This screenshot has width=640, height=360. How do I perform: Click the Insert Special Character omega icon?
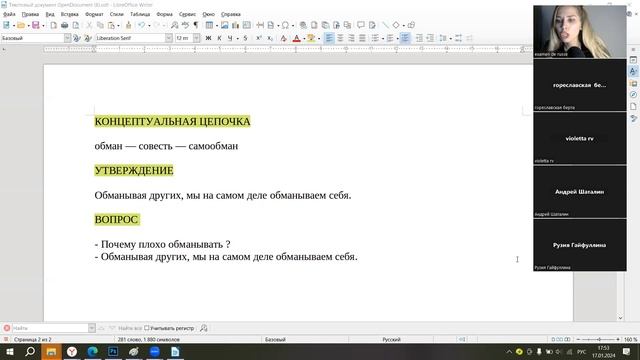click(x=285, y=25)
